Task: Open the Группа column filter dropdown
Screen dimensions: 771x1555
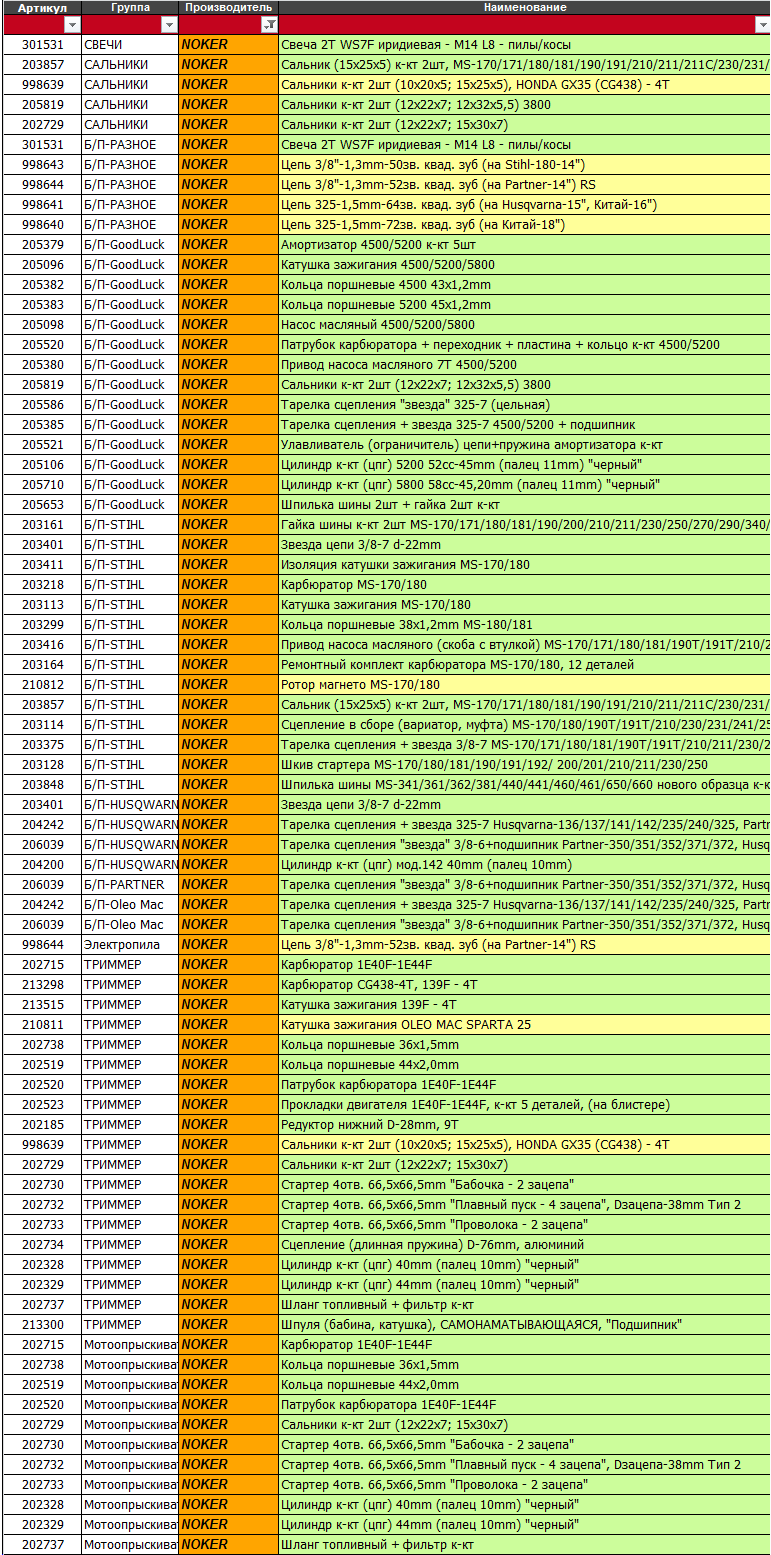Action: [x=169, y=25]
